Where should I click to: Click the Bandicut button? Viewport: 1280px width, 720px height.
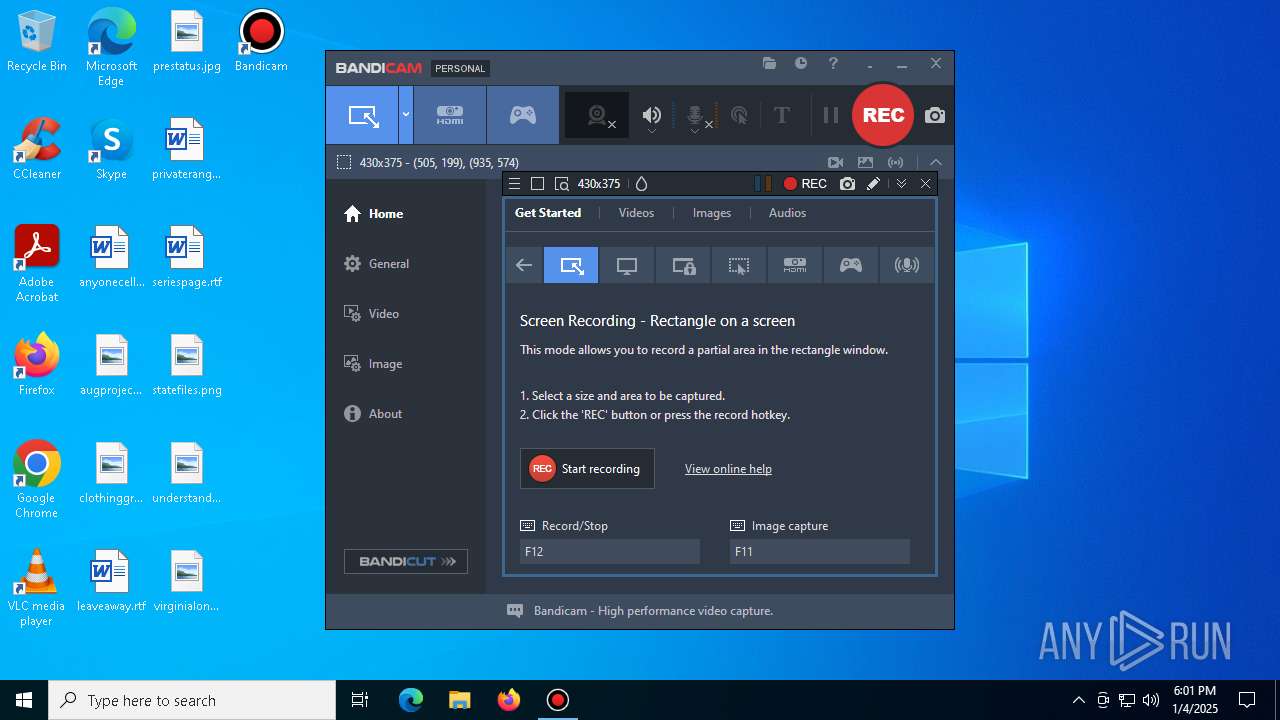point(406,561)
